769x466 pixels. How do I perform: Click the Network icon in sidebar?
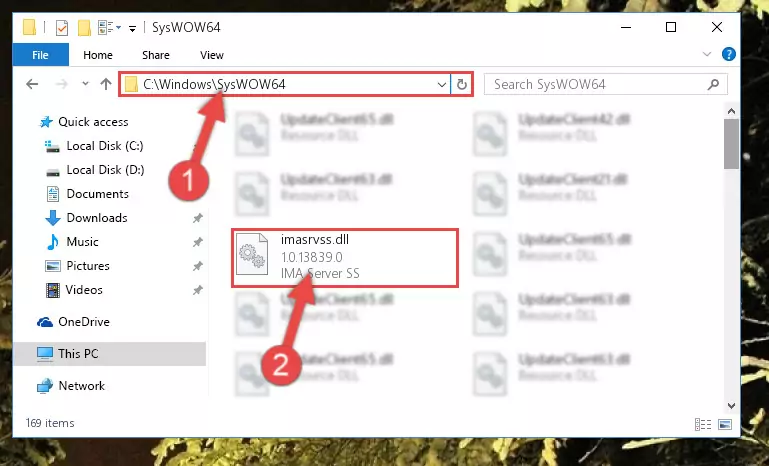(x=45, y=386)
